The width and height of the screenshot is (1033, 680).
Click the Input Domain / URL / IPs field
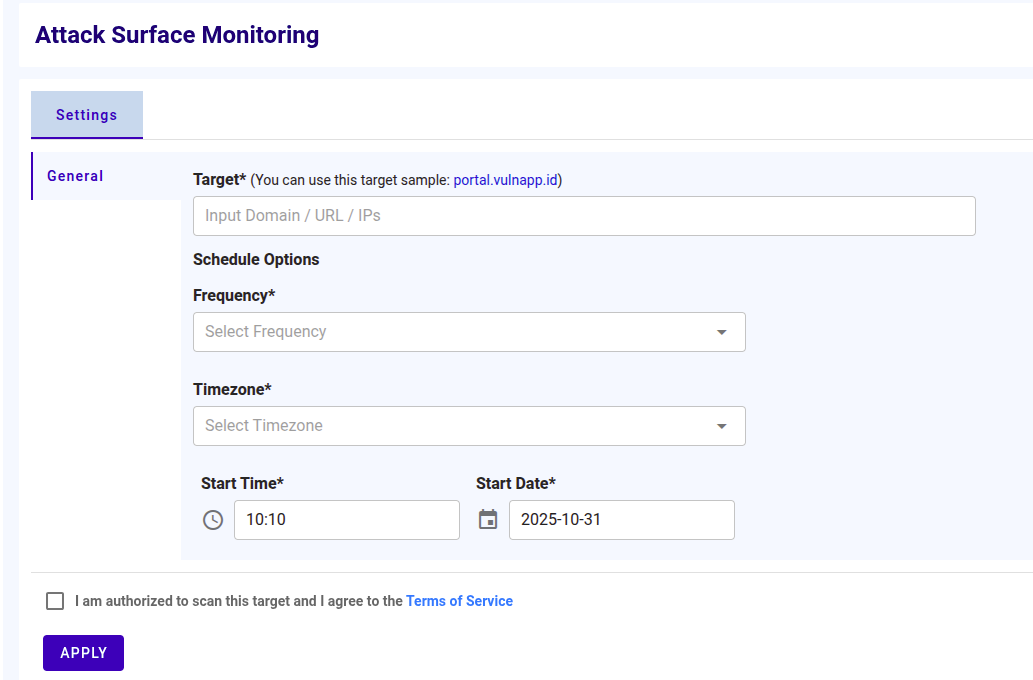pos(584,215)
